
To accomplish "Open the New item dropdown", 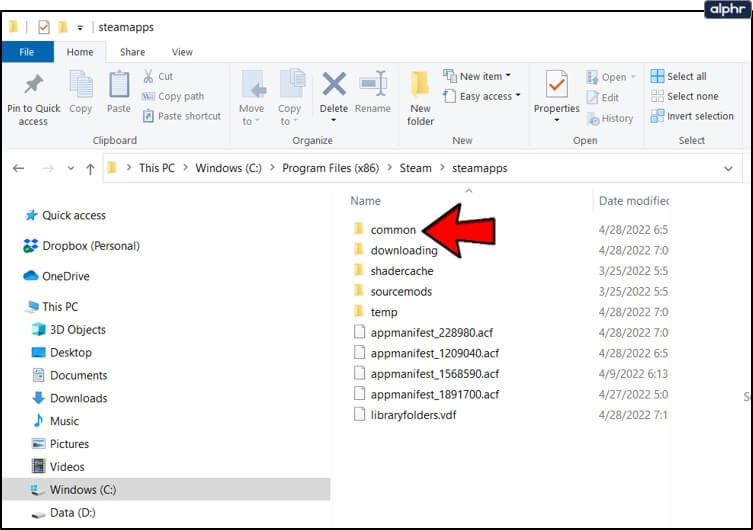I will pos(477,76).
